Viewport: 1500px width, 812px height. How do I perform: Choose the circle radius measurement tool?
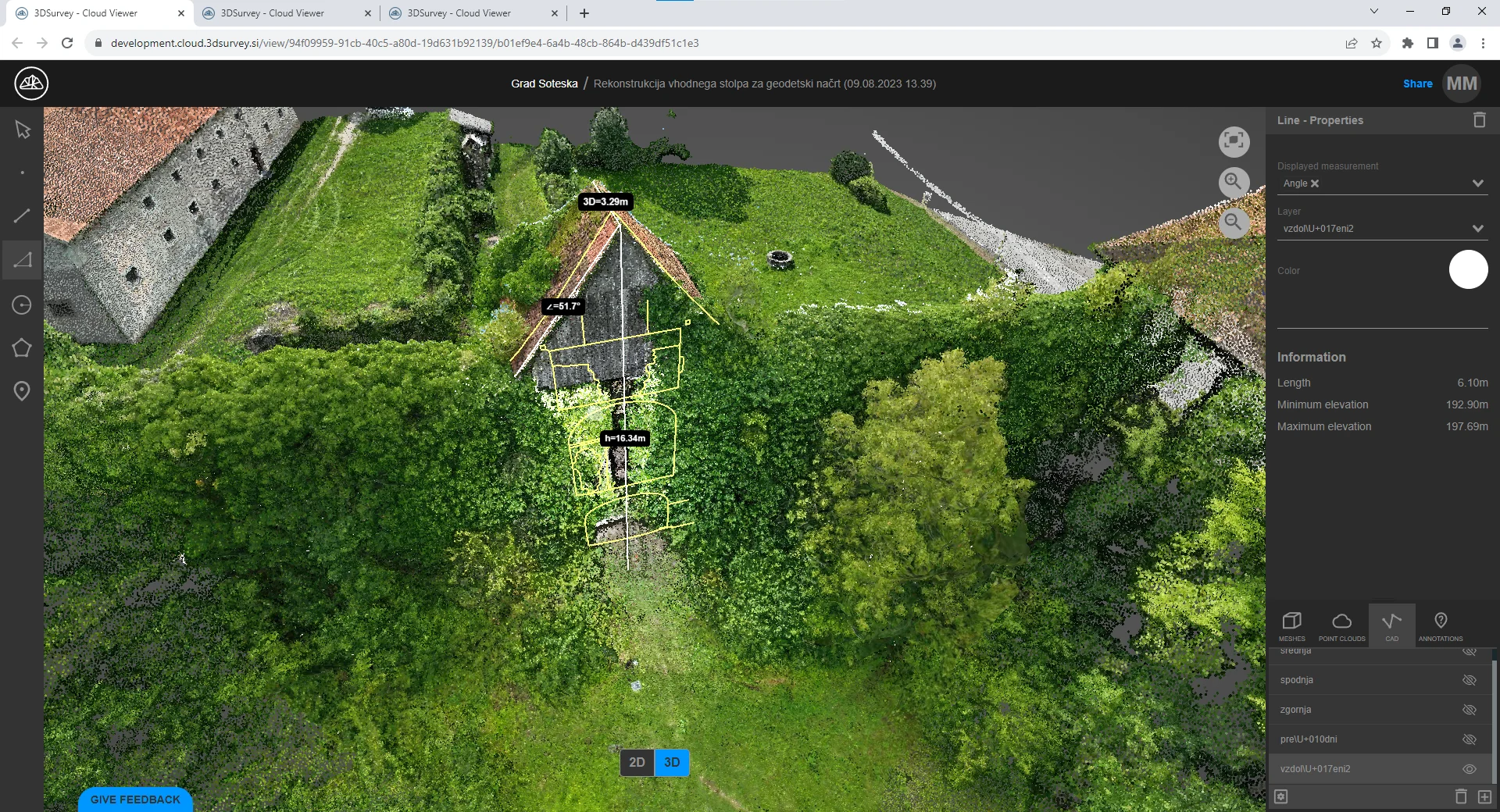pos(21,304)
